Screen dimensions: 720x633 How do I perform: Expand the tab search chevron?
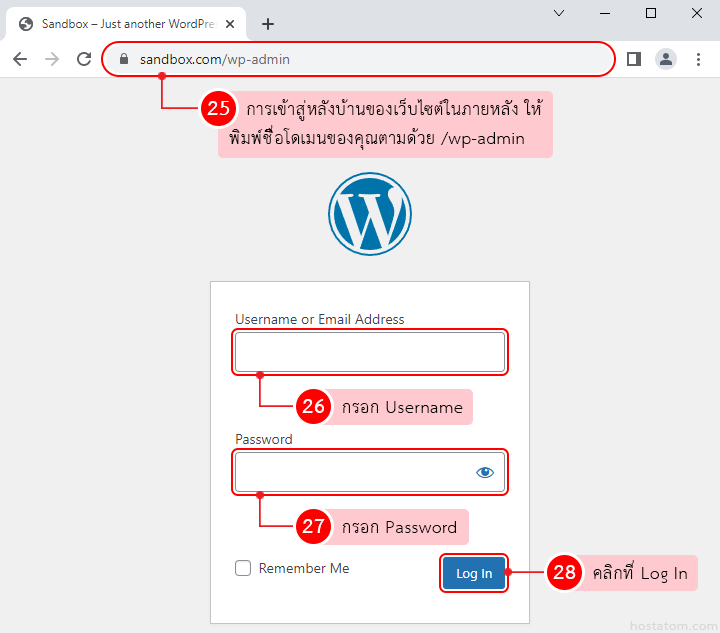559,13
